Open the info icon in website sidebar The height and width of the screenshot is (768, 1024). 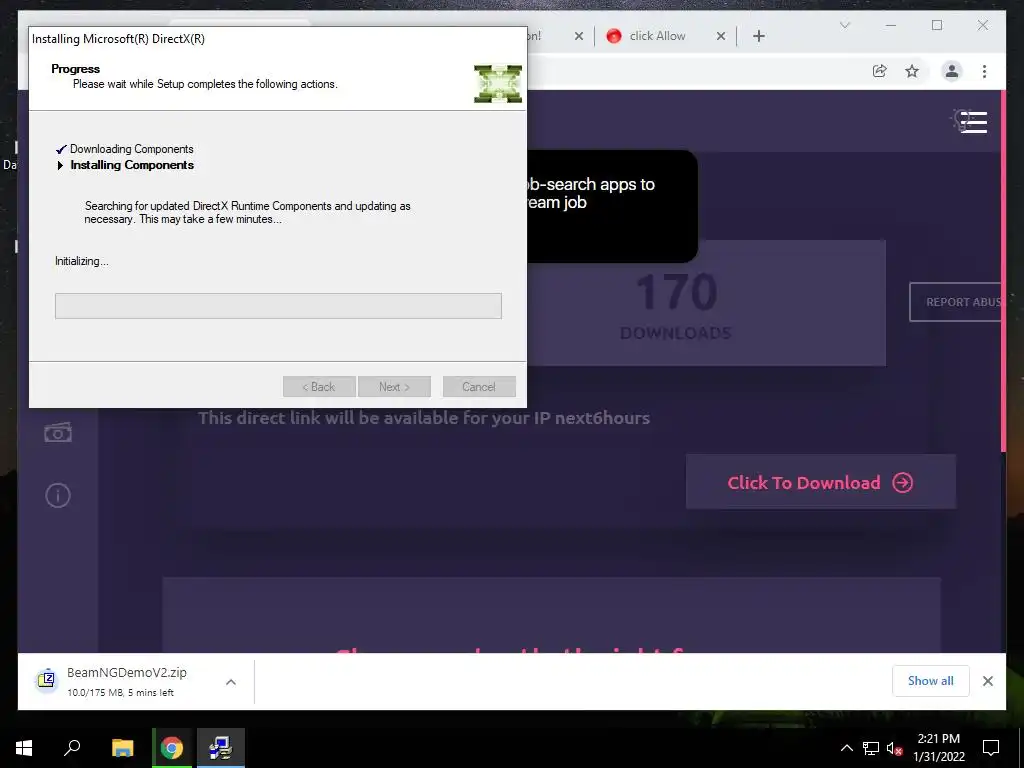click(57, 495)
